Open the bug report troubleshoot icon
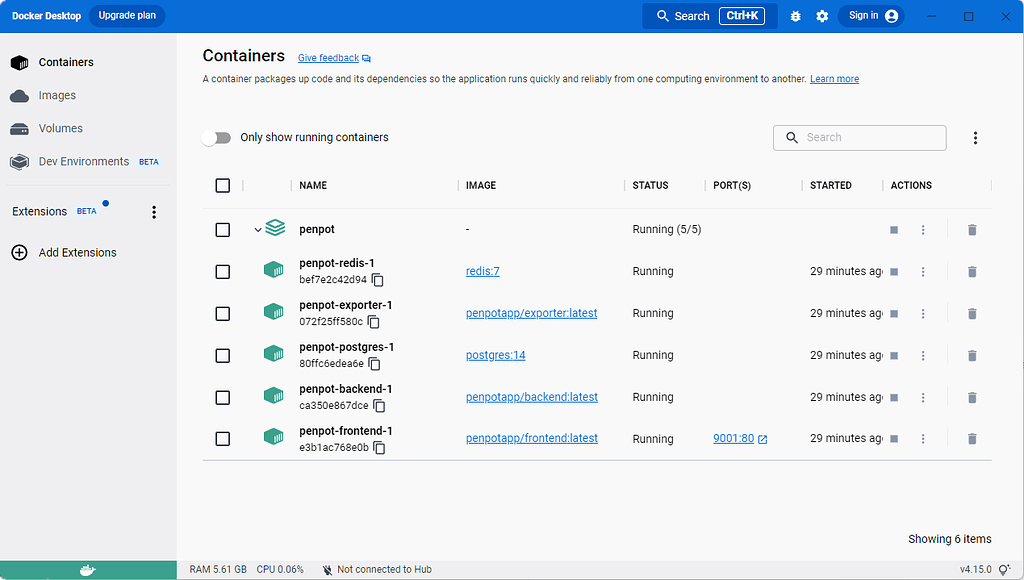 point(795,17)
